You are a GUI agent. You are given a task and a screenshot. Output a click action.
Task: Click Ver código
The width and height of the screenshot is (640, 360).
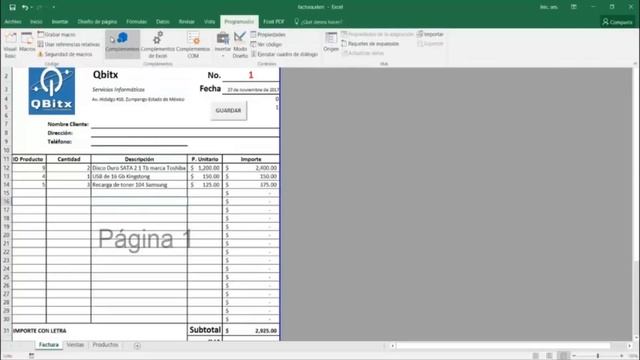(266, 44)
